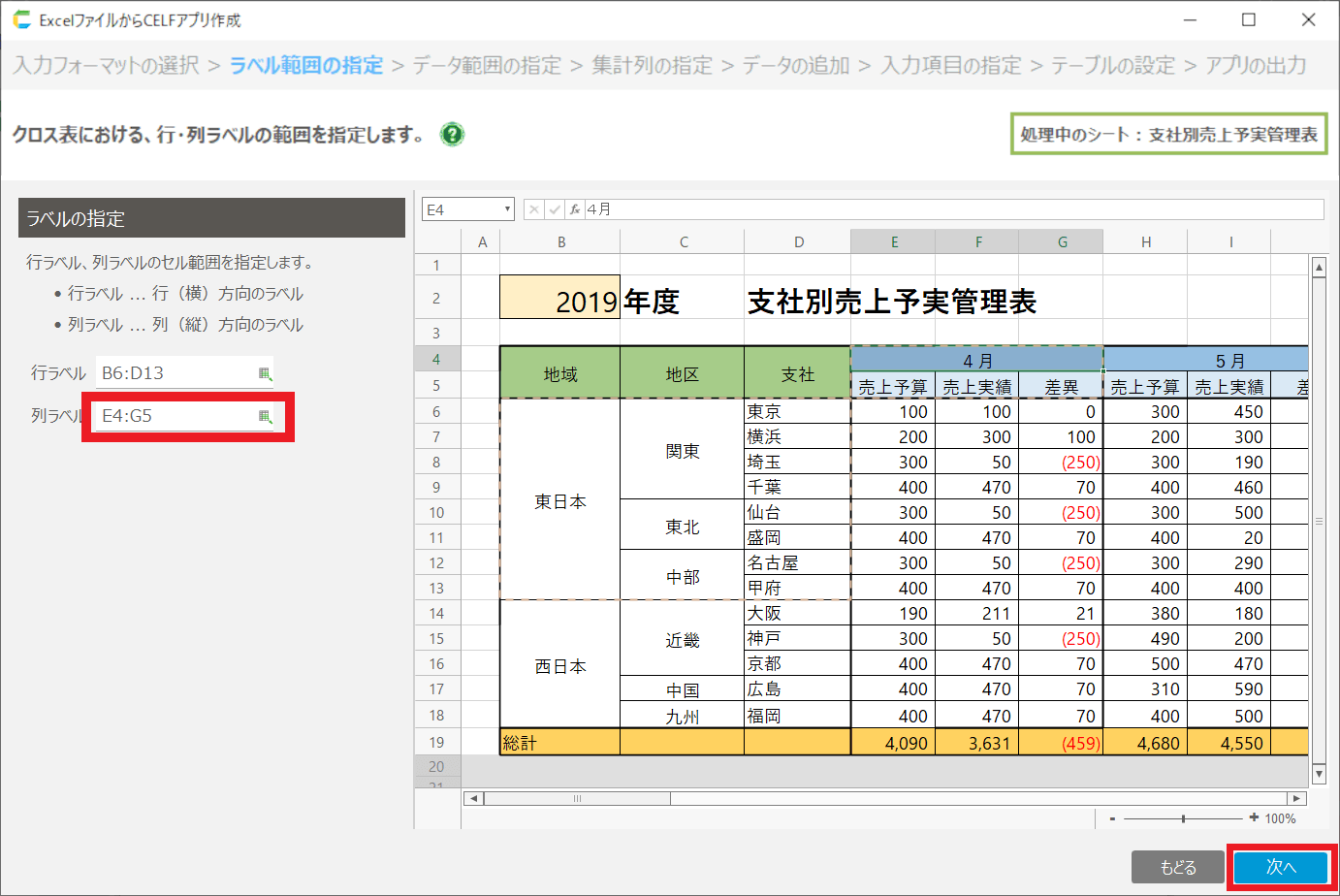Viewport: 1340px width, 896px height.
Task: Click the 行ラベル input field containing B6:D13
Action: [175, 373]
